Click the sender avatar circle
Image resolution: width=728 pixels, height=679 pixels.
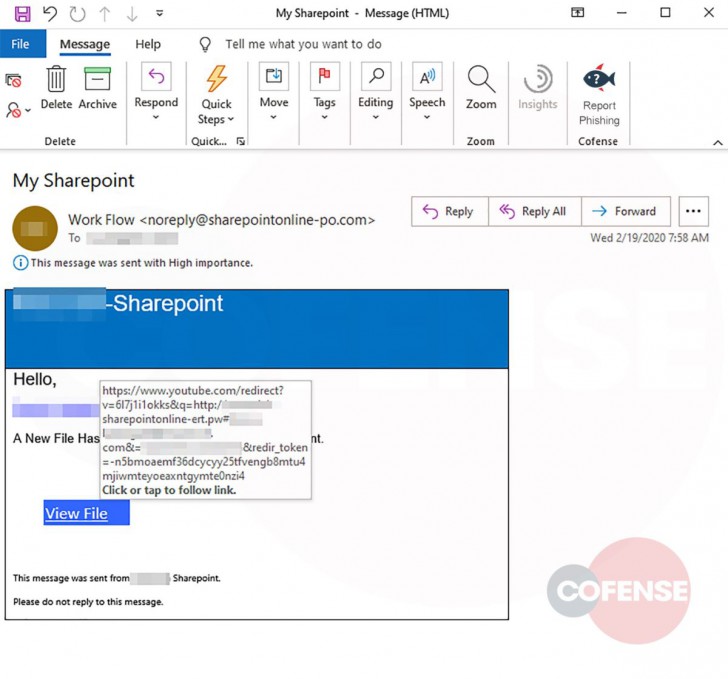point(35,229)
